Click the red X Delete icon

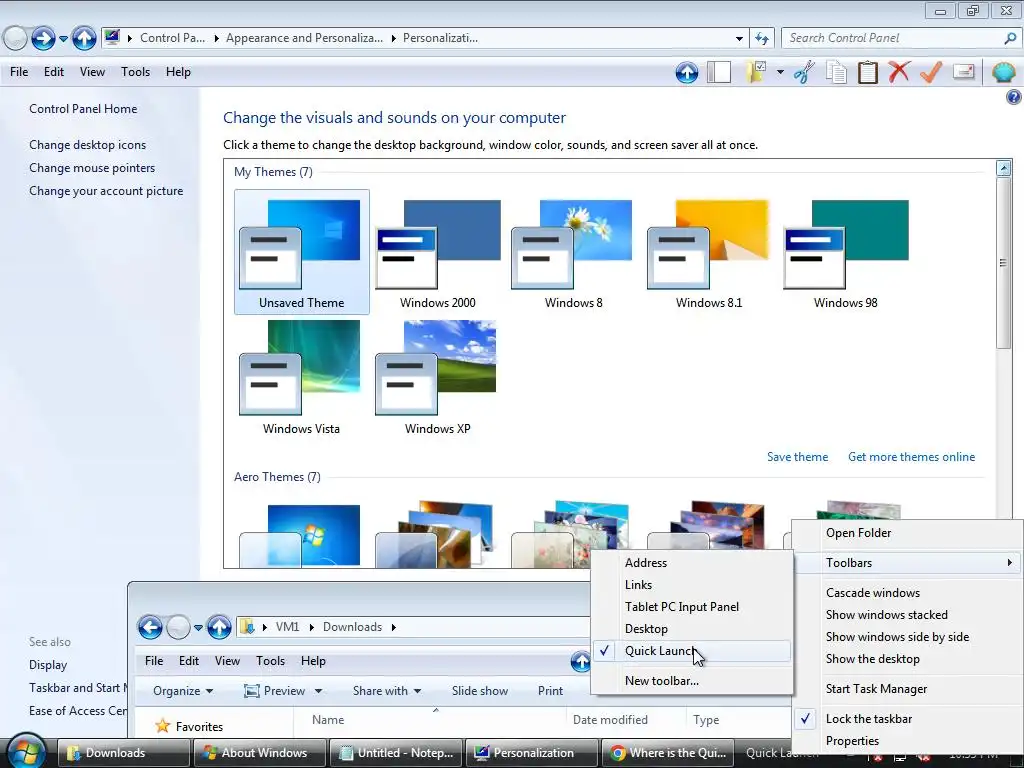coord(899,71)
